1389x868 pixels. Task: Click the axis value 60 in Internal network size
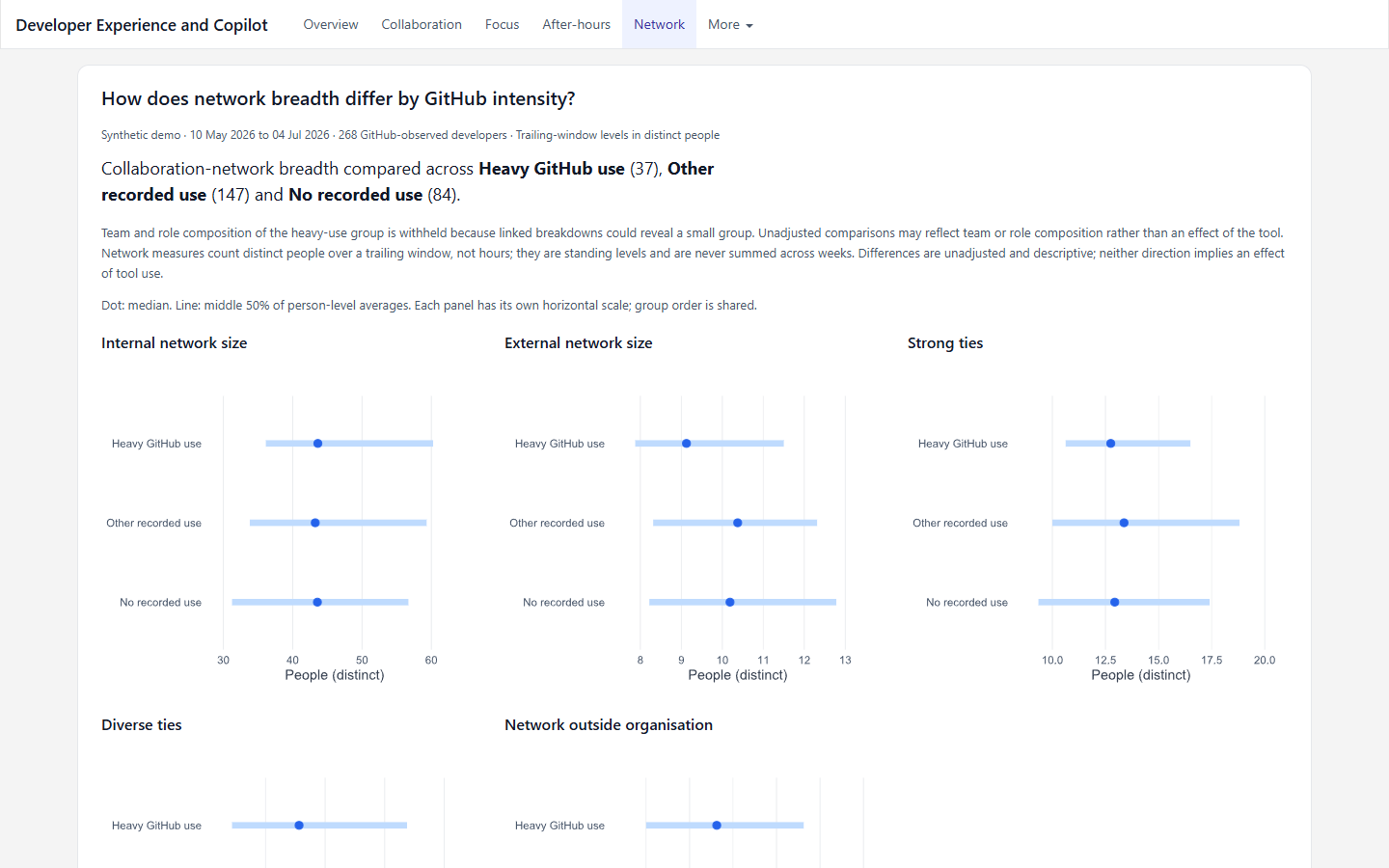431,661
